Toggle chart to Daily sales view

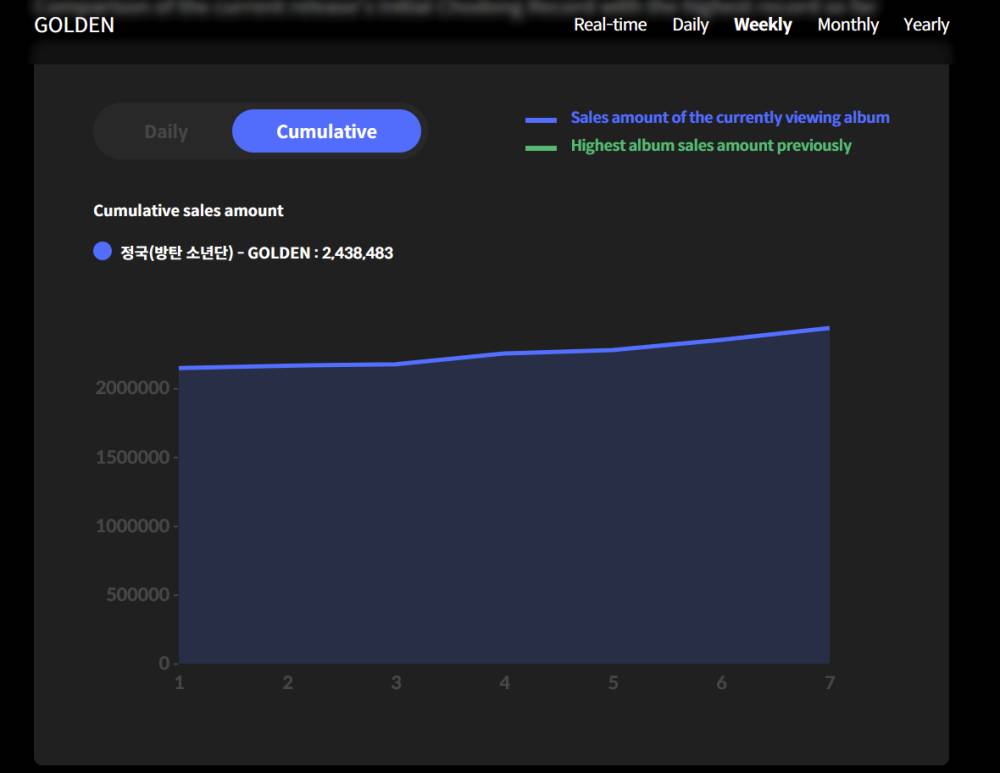pyautogui.click(x=166, y=131)
